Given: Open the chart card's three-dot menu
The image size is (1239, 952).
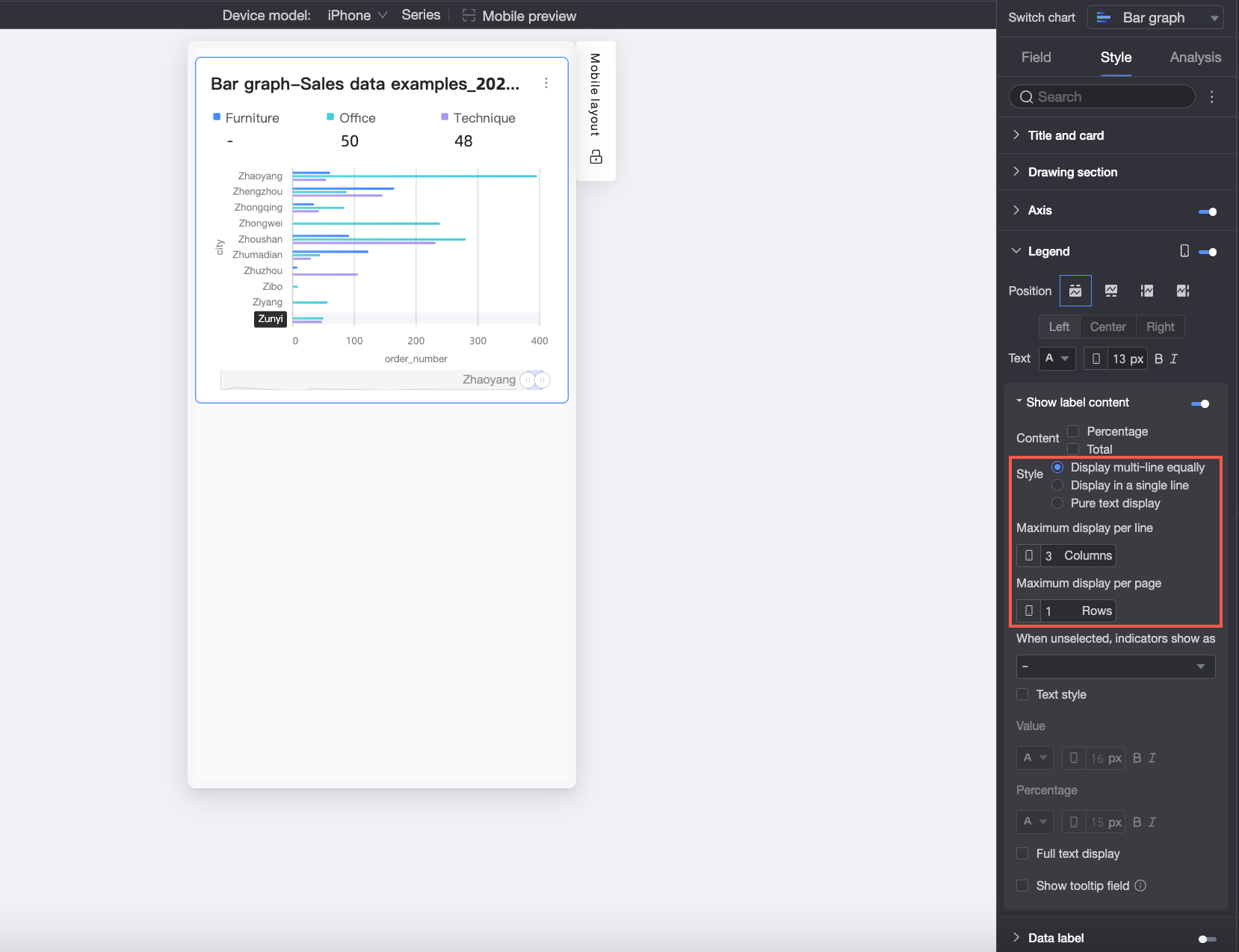Looking at the screenshot, I should click(546, 83).
